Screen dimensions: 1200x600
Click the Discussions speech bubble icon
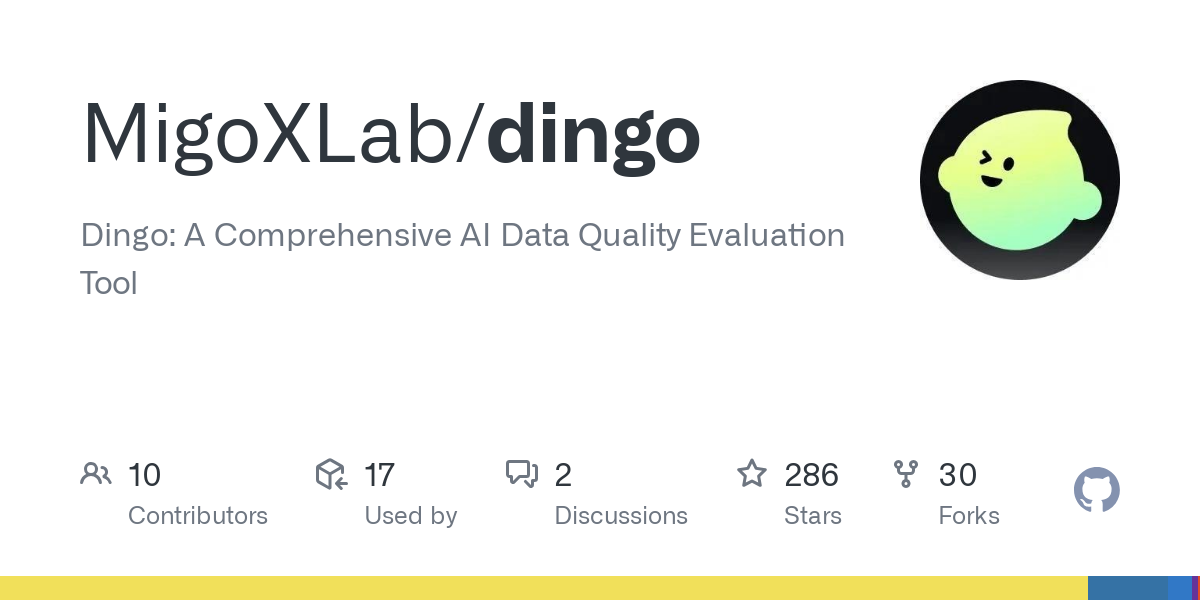522,474
